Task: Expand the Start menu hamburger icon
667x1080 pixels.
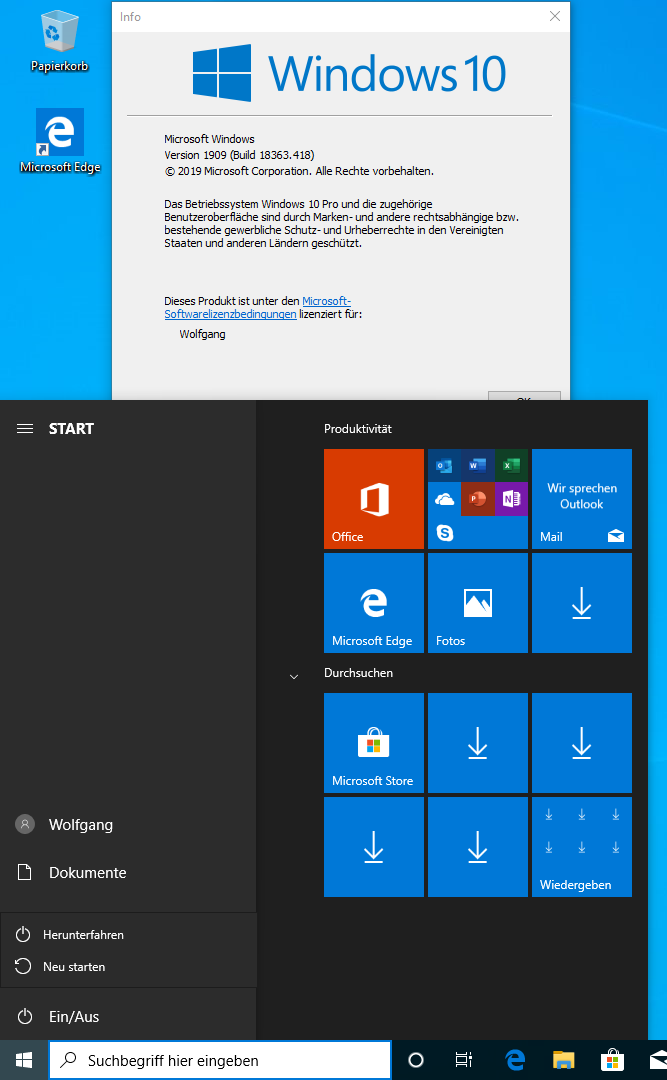Action: pos(25,428)
